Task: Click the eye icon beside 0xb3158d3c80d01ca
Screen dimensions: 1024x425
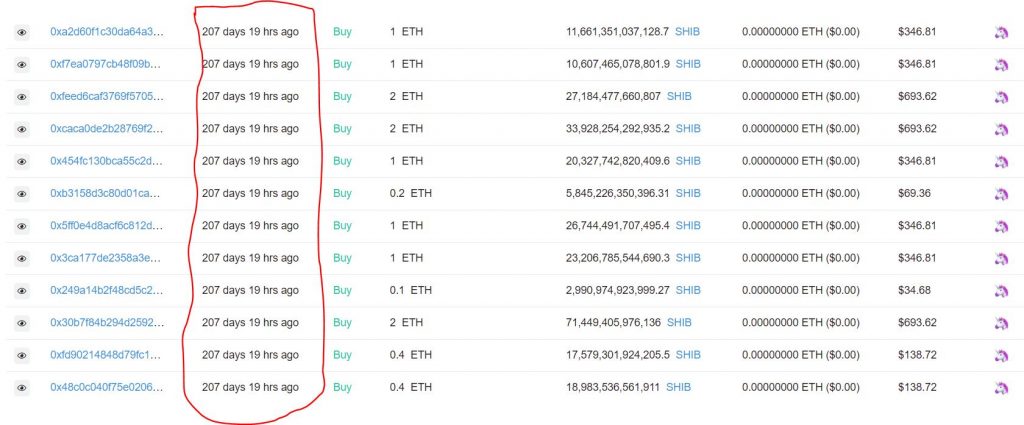Action: 22,194
